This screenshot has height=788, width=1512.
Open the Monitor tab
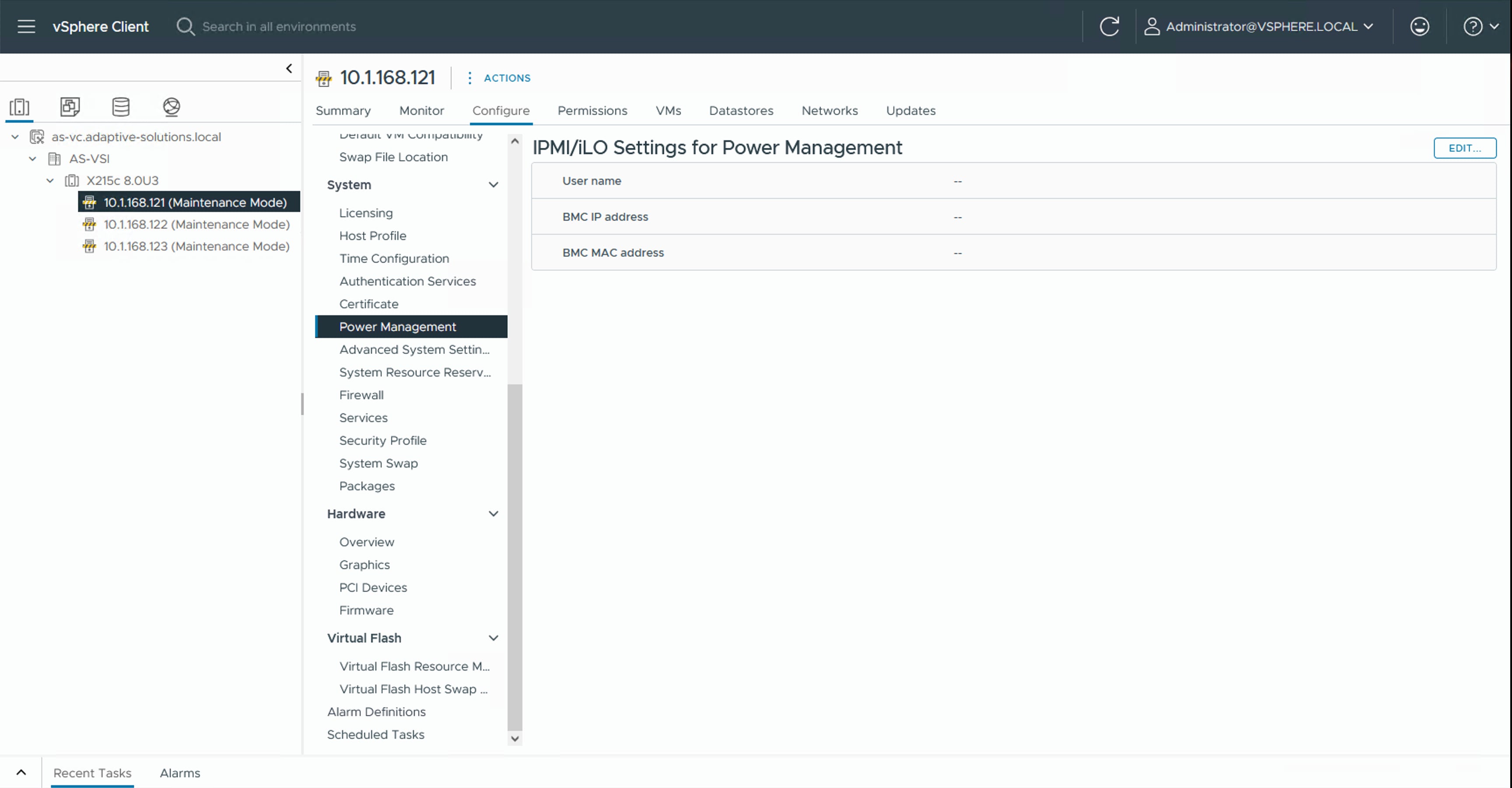click(x=421, y=110)
